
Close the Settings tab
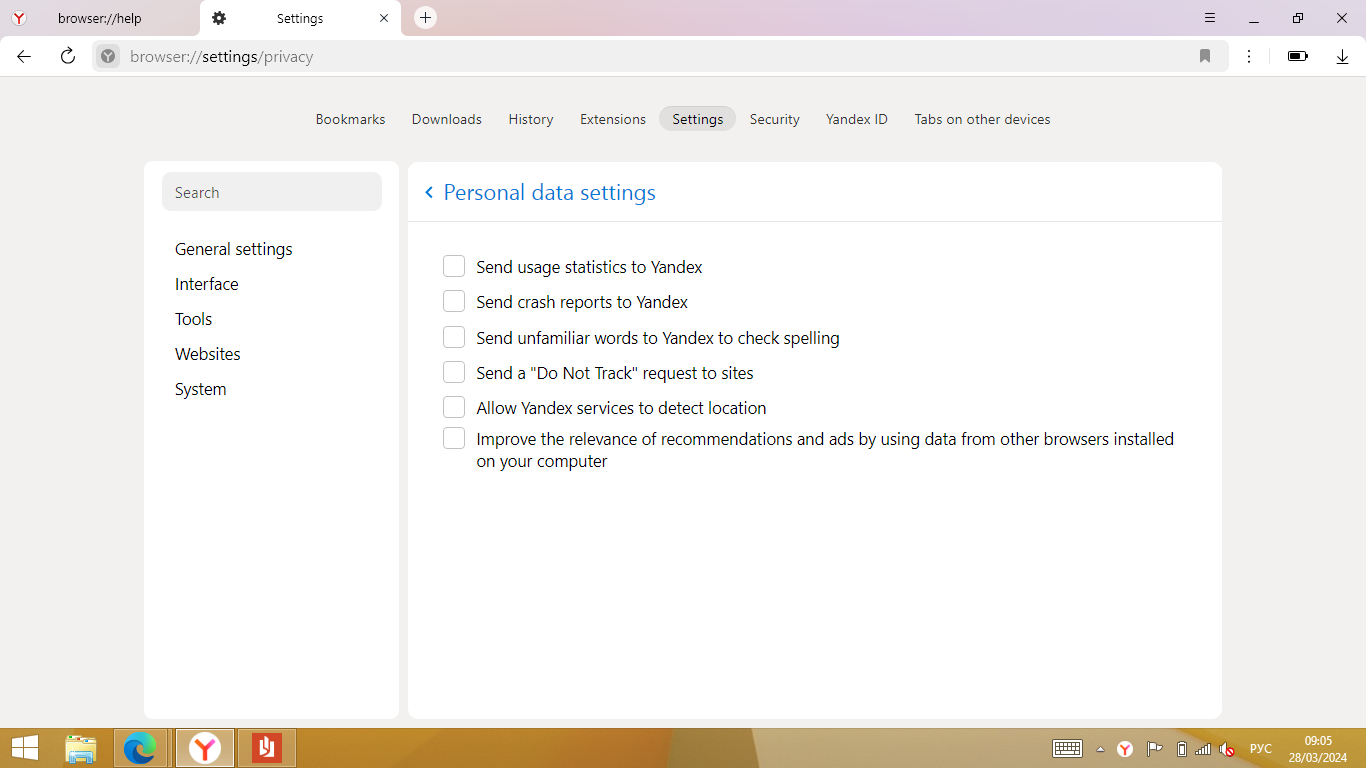click(384, 18)
